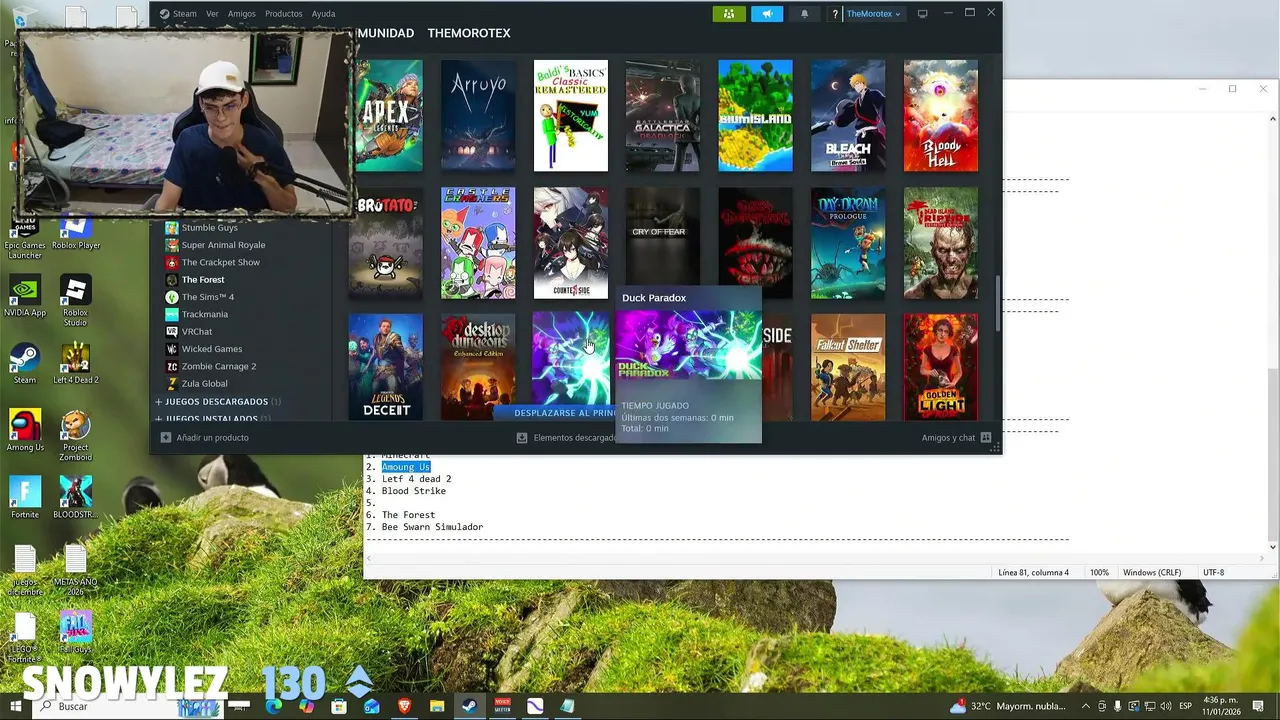Open the Bleach Brave Souls cover
1280x720 pixels.
click(848, 115)
